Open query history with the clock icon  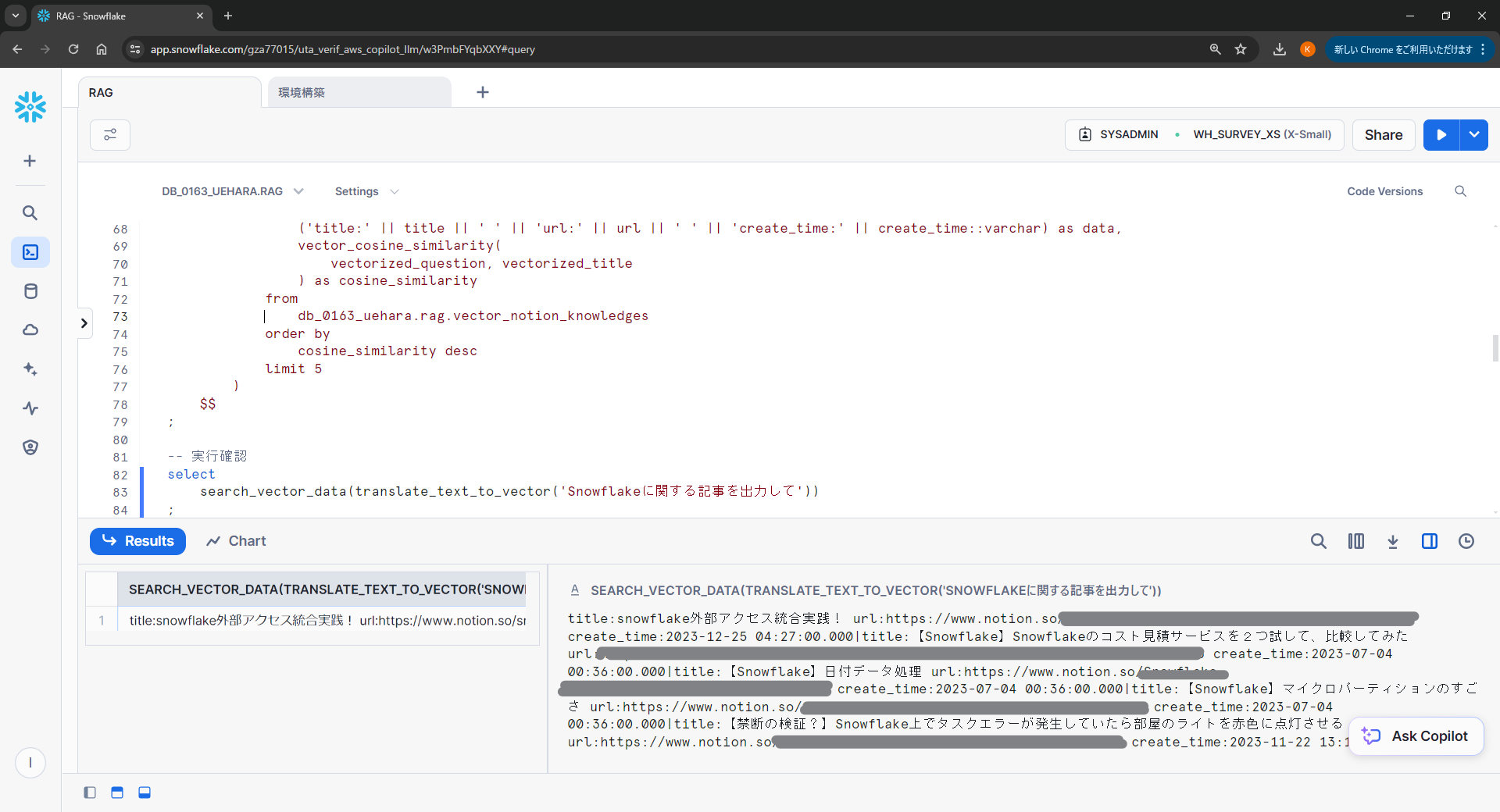pos(1466,541)
